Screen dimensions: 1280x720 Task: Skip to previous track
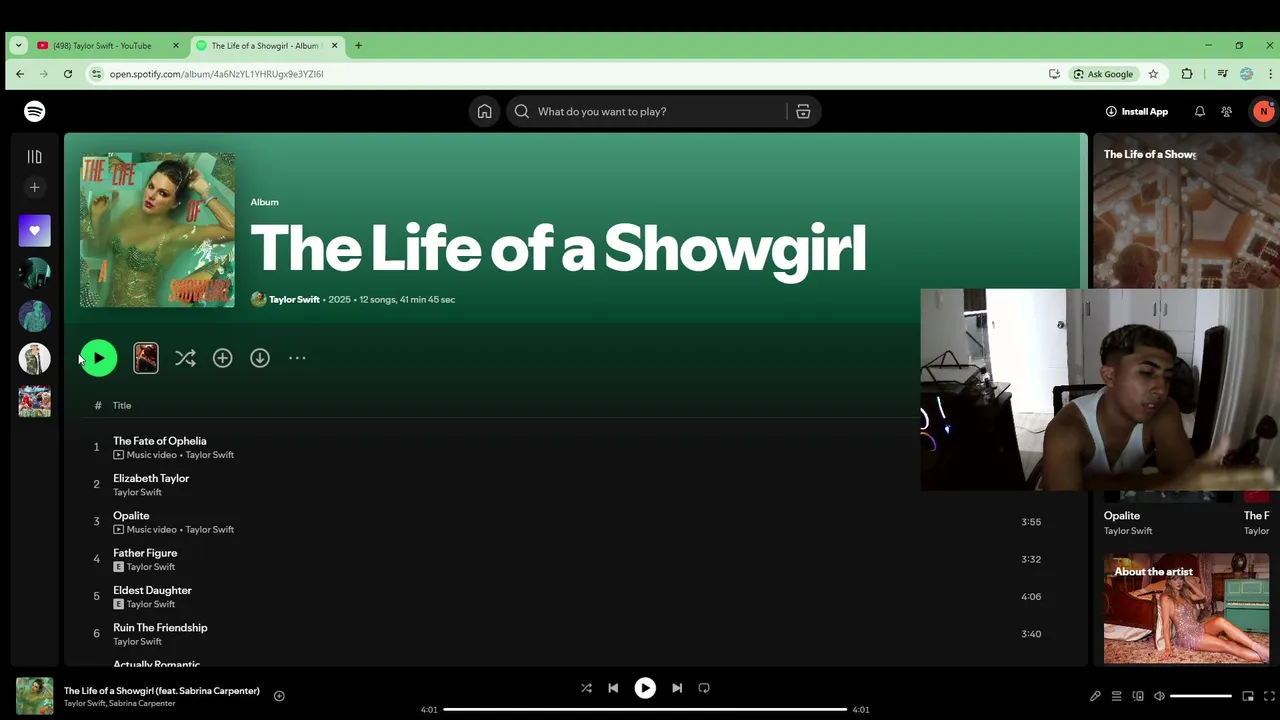[x=613, y=688]
